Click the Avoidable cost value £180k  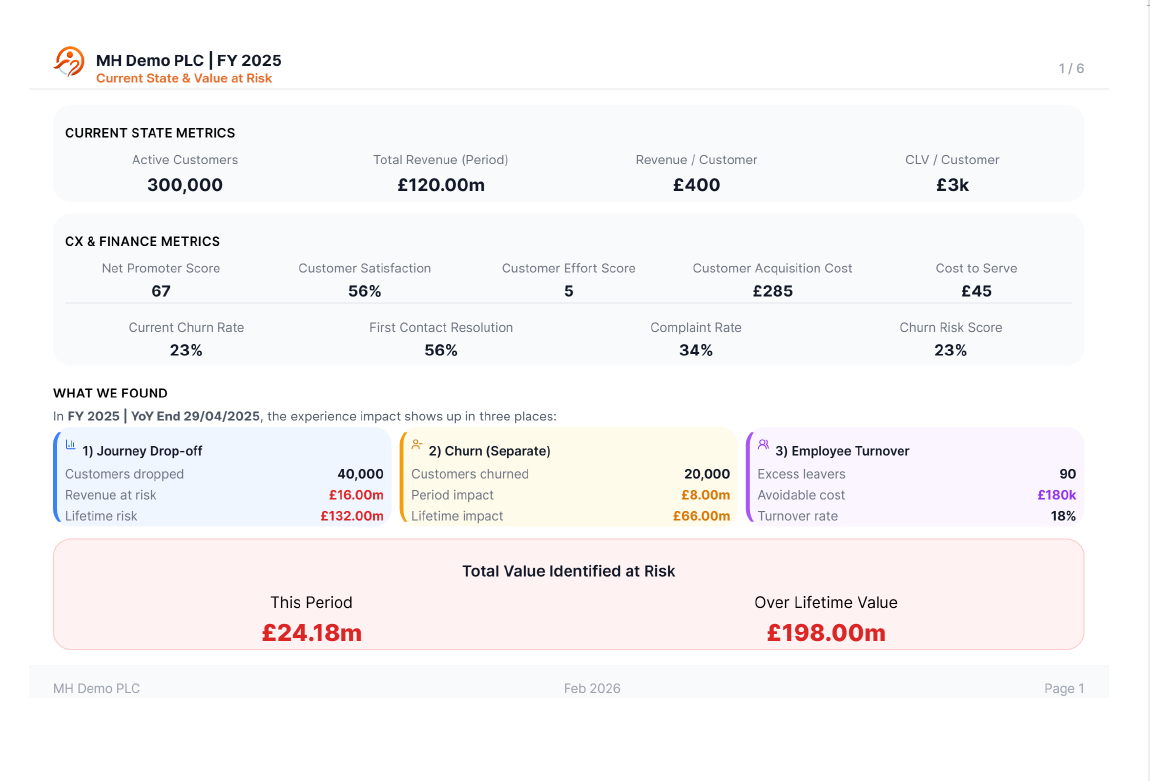coord(1056,495)
